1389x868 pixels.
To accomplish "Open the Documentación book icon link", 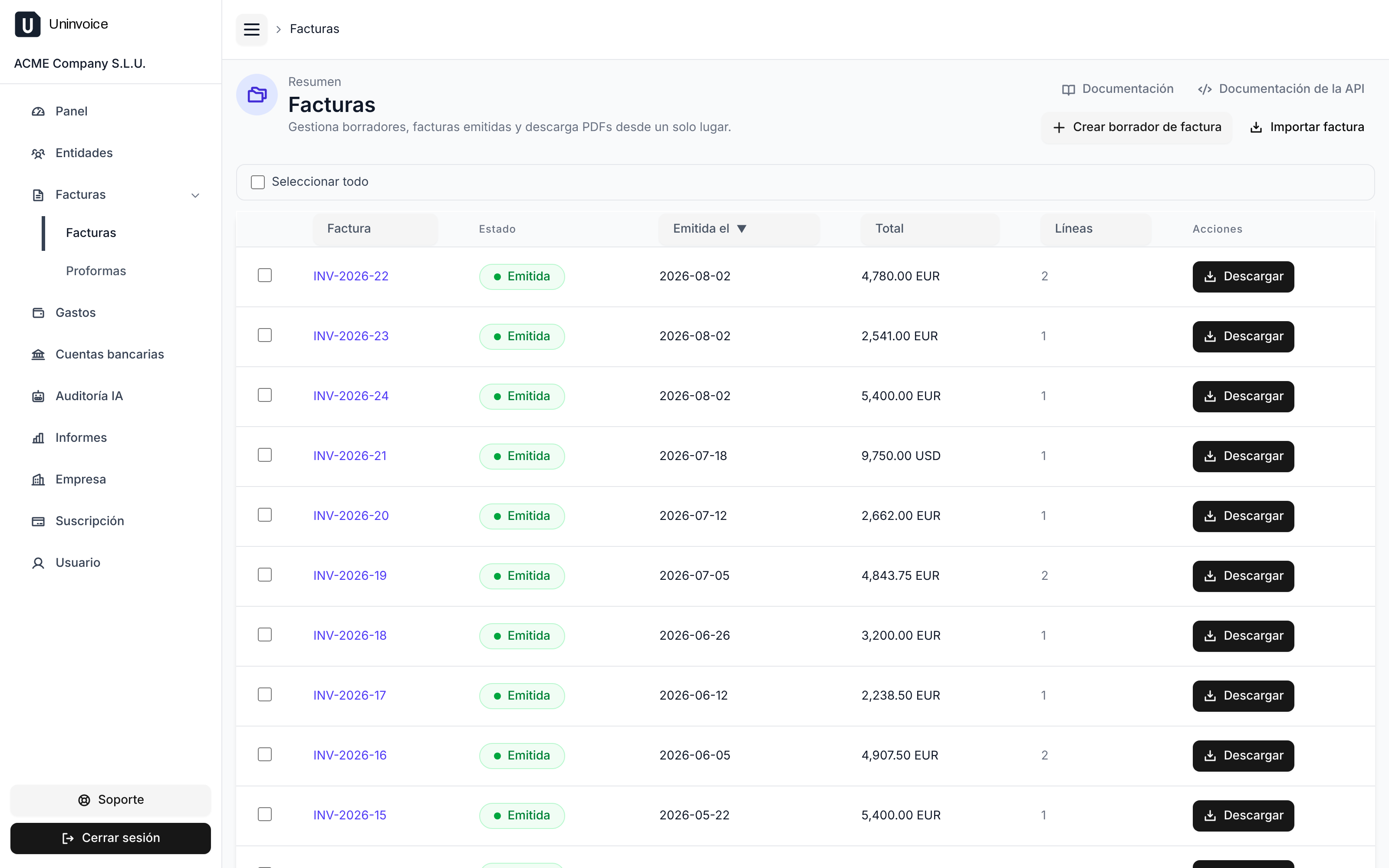I will [1068, 89].
